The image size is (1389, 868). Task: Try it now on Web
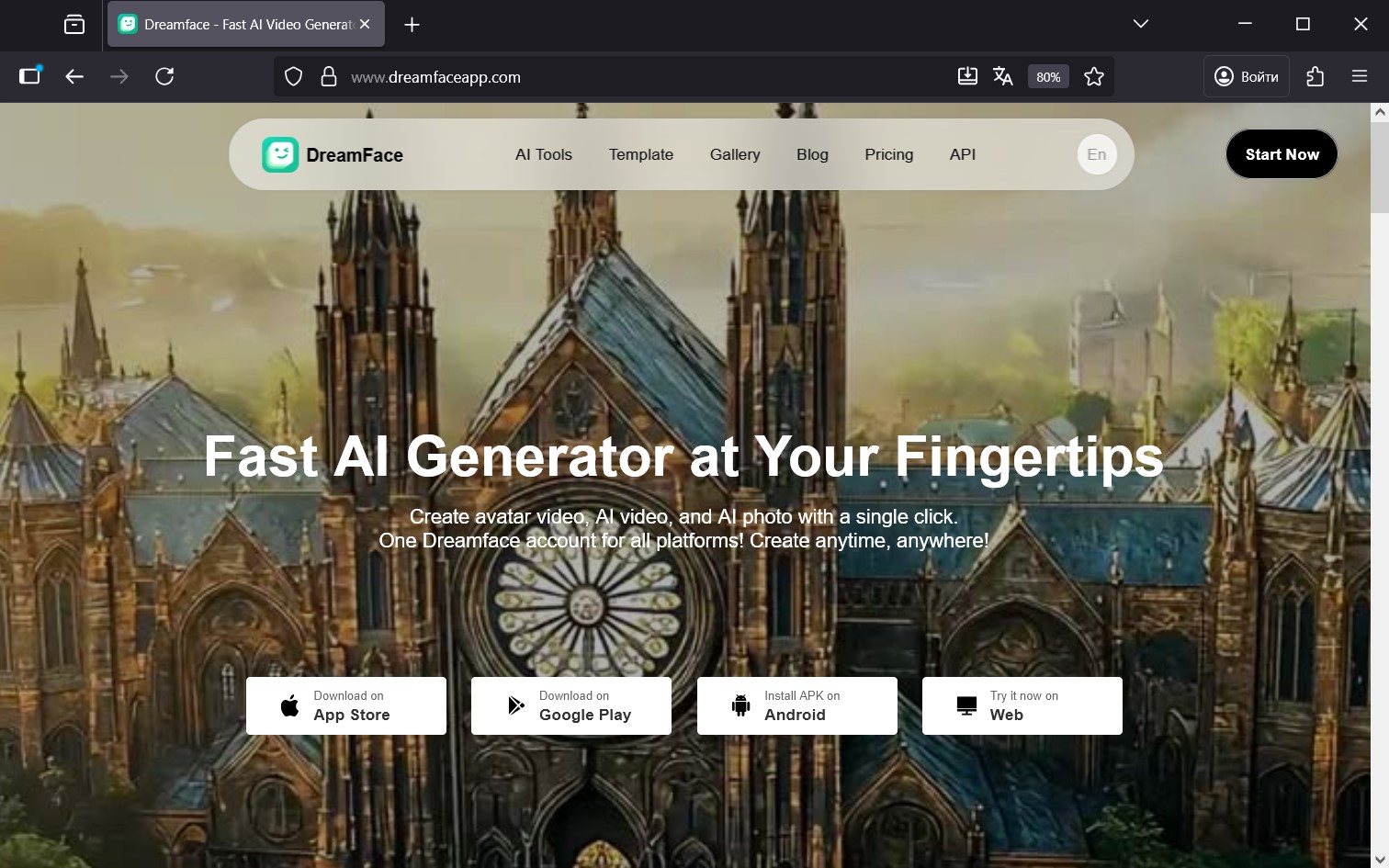(x=1022, y=705)
